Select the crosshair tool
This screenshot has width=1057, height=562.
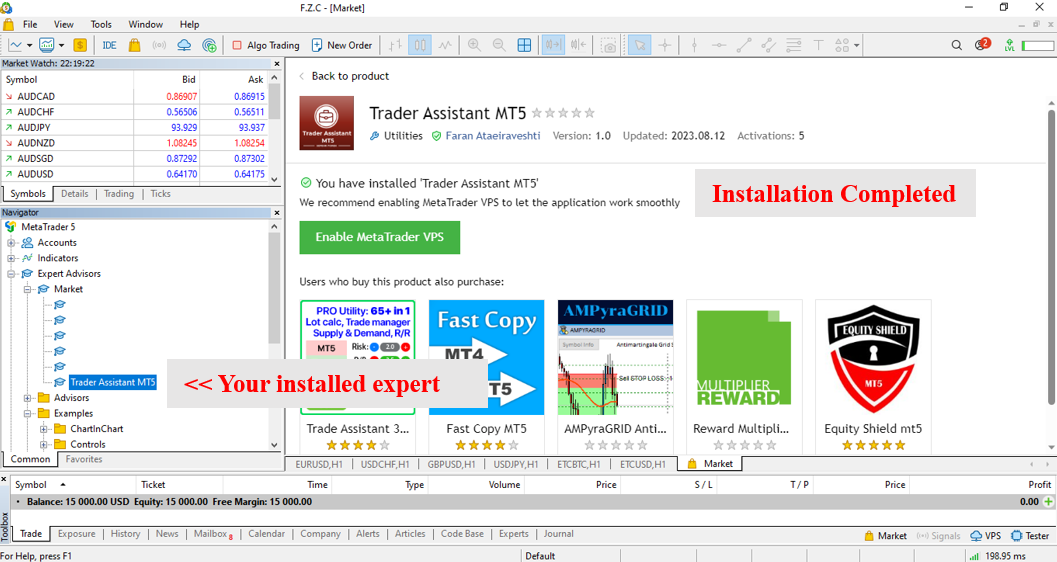tap(665, 45)
